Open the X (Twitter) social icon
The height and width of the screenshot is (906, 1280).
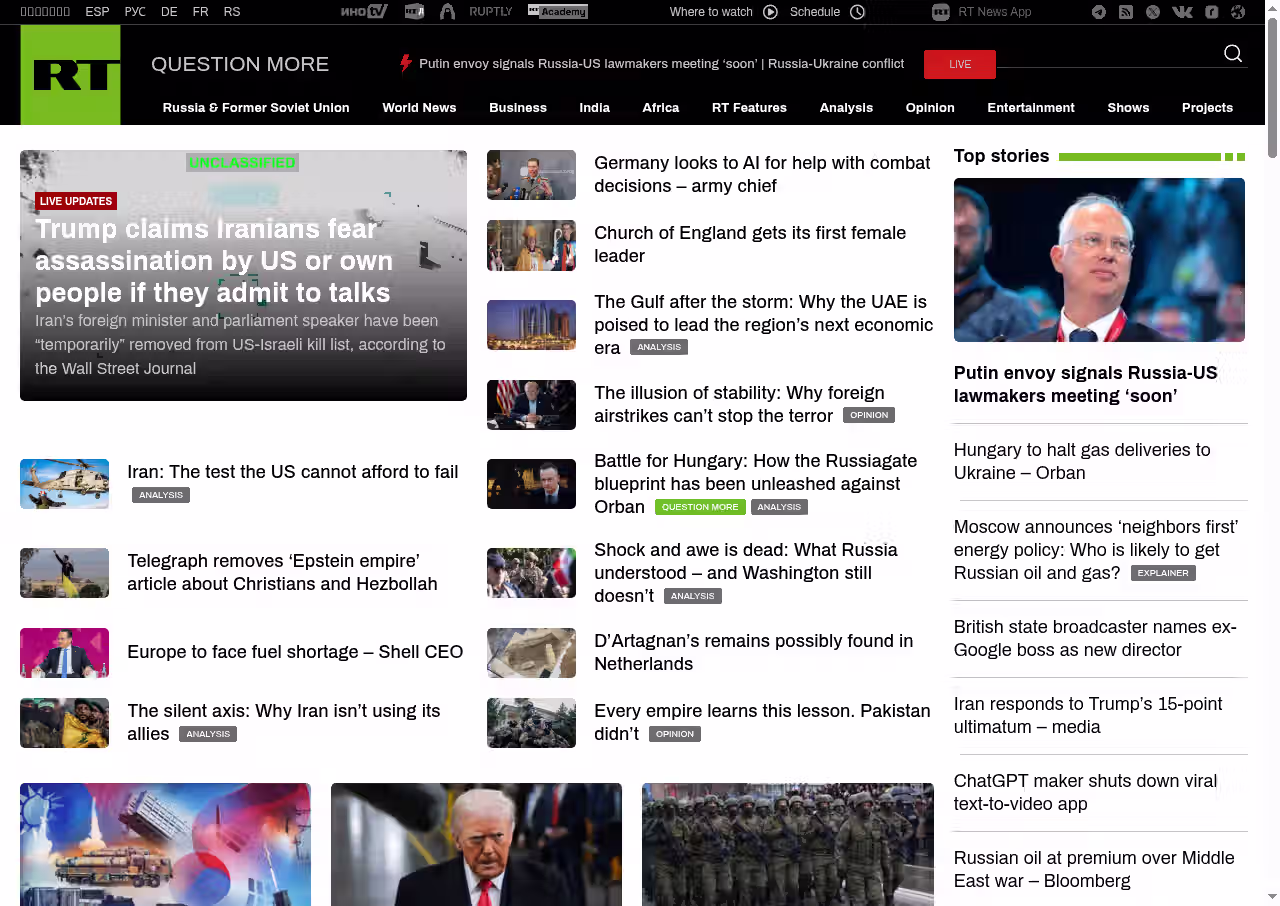coord(1153,12)
